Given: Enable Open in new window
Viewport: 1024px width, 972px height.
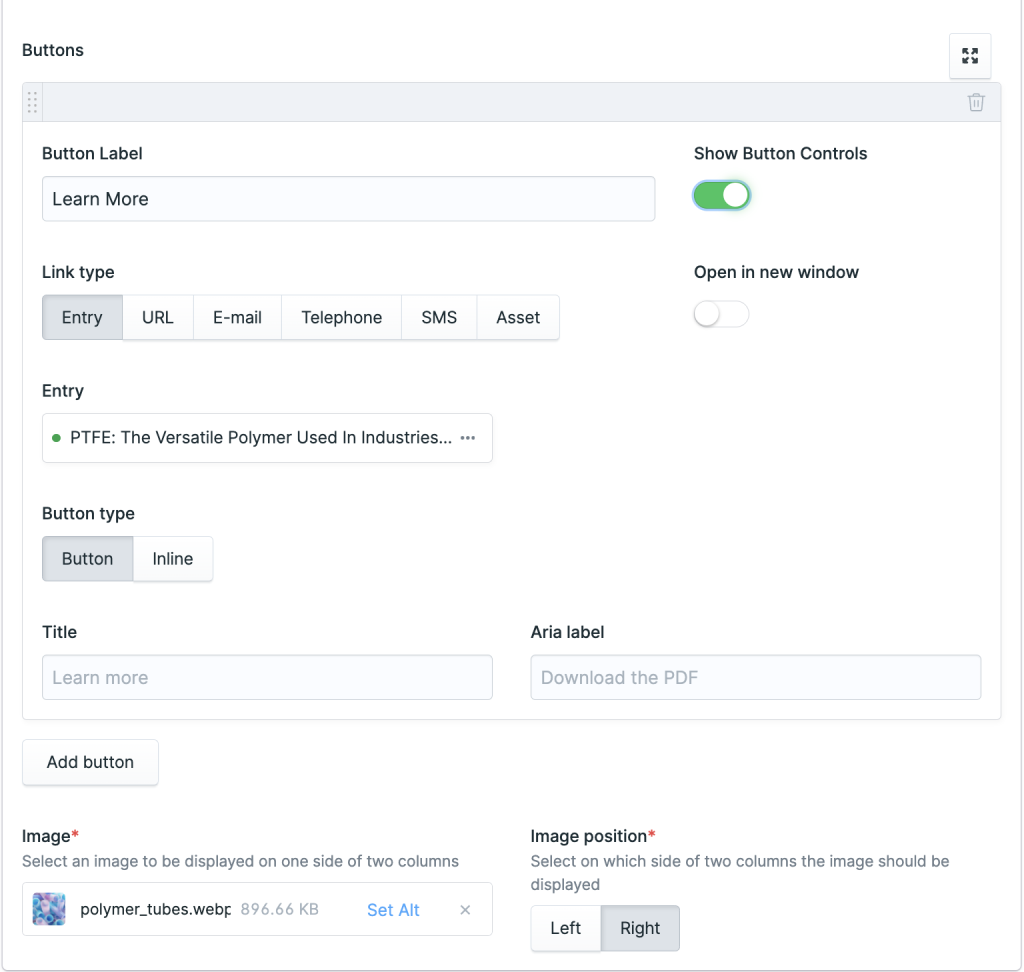Looking at the screenshot, I should click(721, 313).
